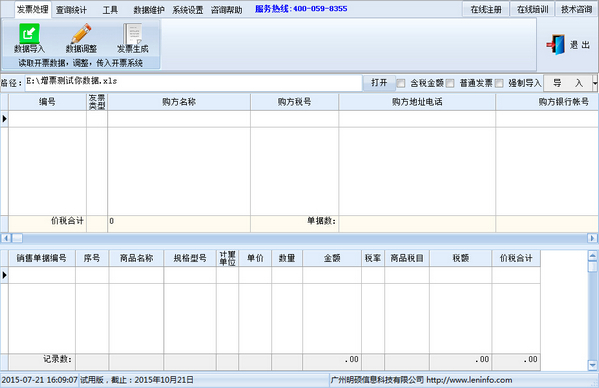The height and width of the screenshot is (388, 599).
Task: Click the 记录数 summary cell
Action: click(x=42, y=362)
